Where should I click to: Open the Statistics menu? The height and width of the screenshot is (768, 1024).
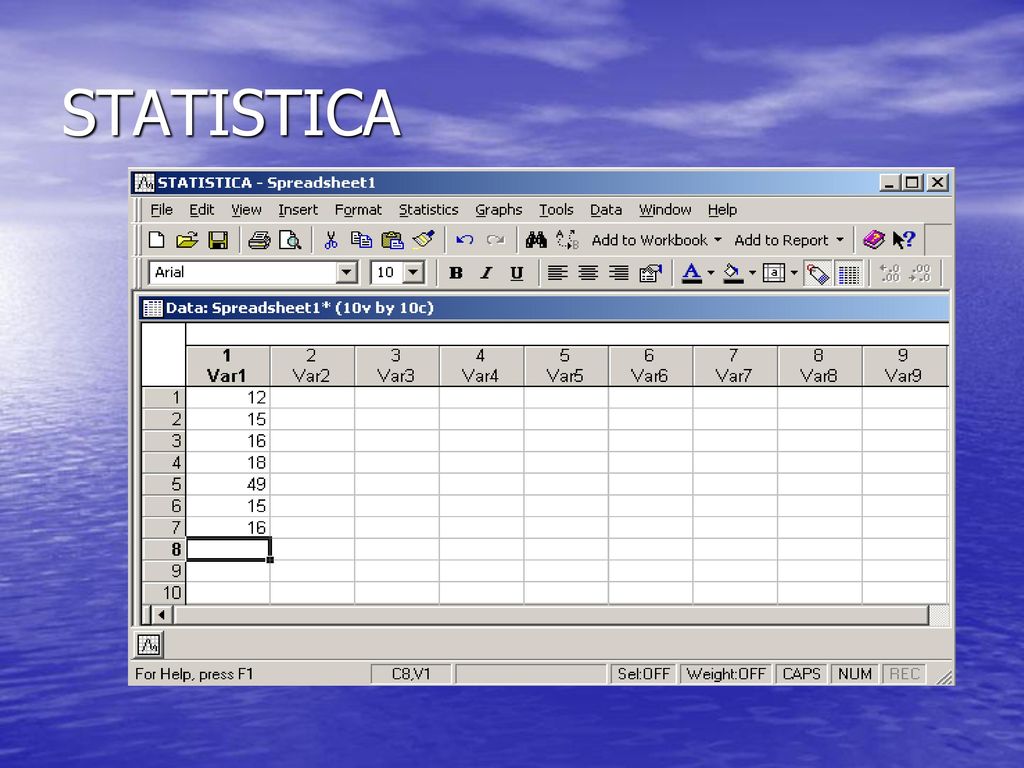pos(428,210)
